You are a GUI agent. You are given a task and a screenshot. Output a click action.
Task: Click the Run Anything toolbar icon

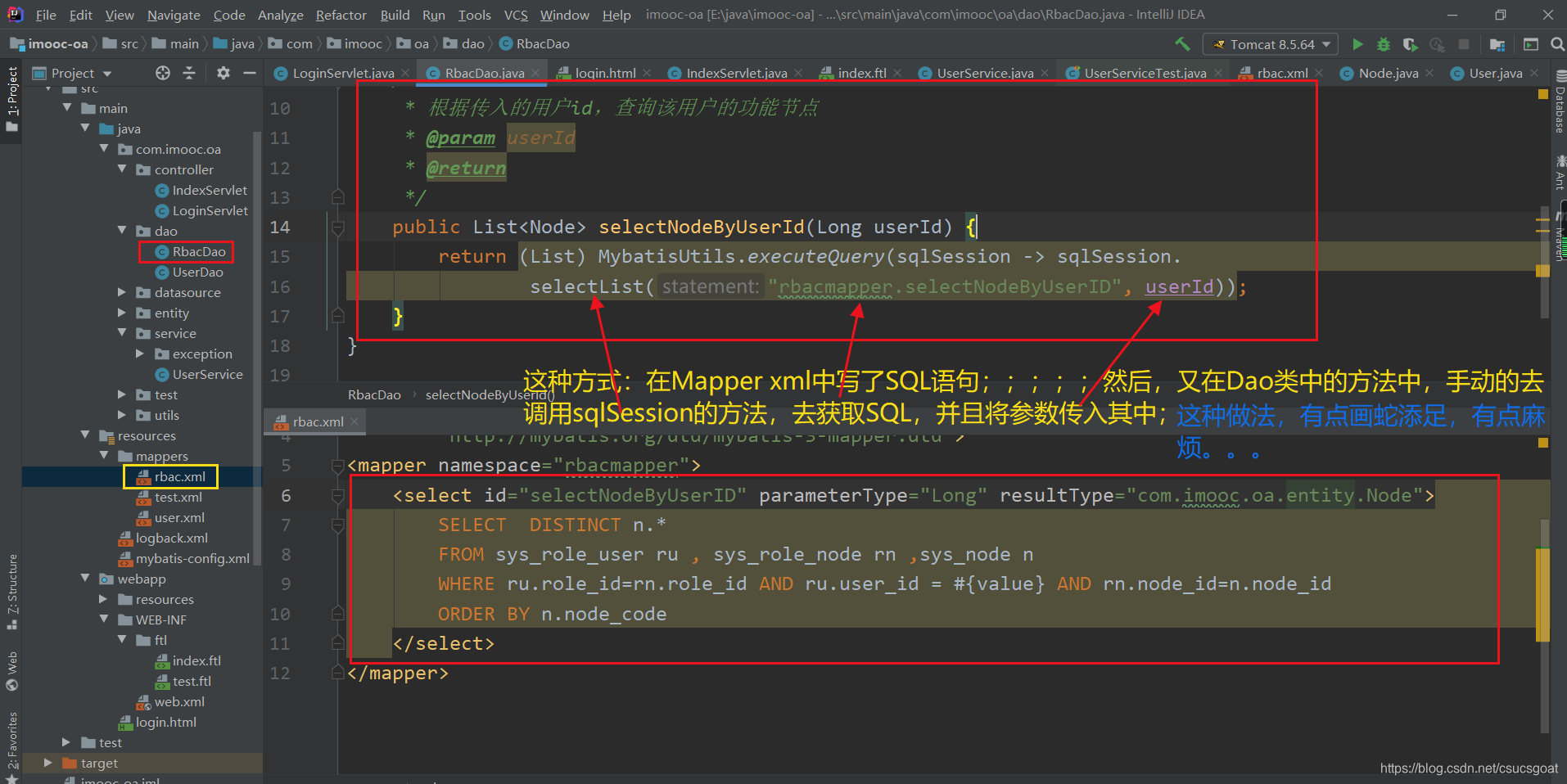click(x=1531, y=44)
